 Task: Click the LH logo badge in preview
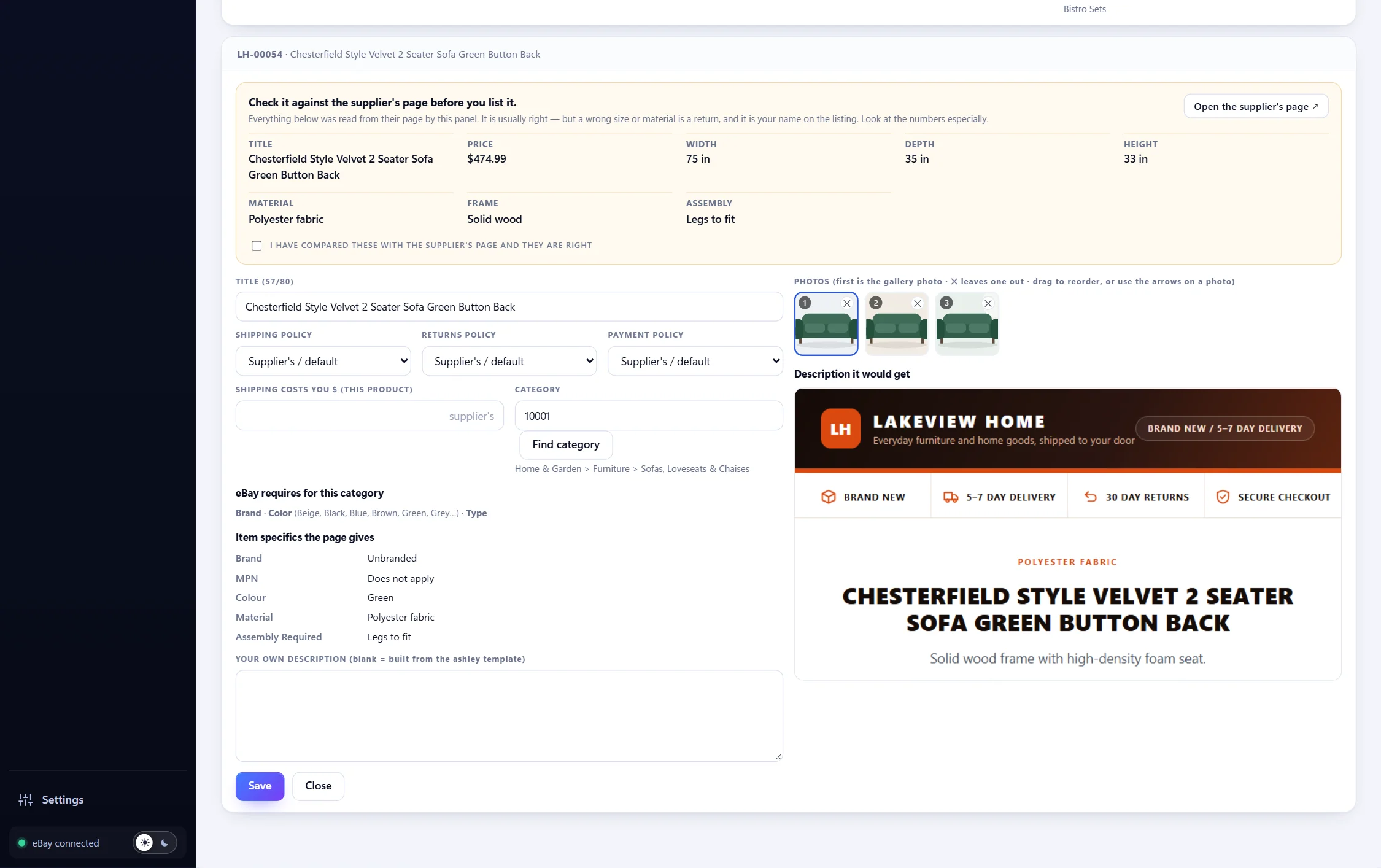click(x=840, y=428)
